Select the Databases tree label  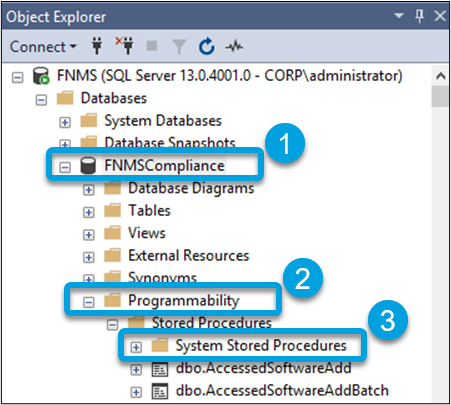pos(114,98)
